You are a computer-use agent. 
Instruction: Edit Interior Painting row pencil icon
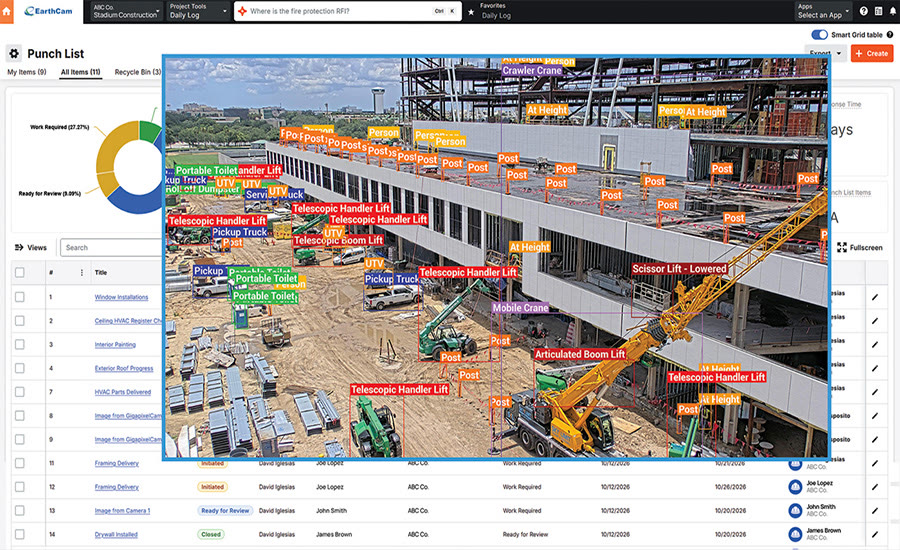[x=875, y=344]
